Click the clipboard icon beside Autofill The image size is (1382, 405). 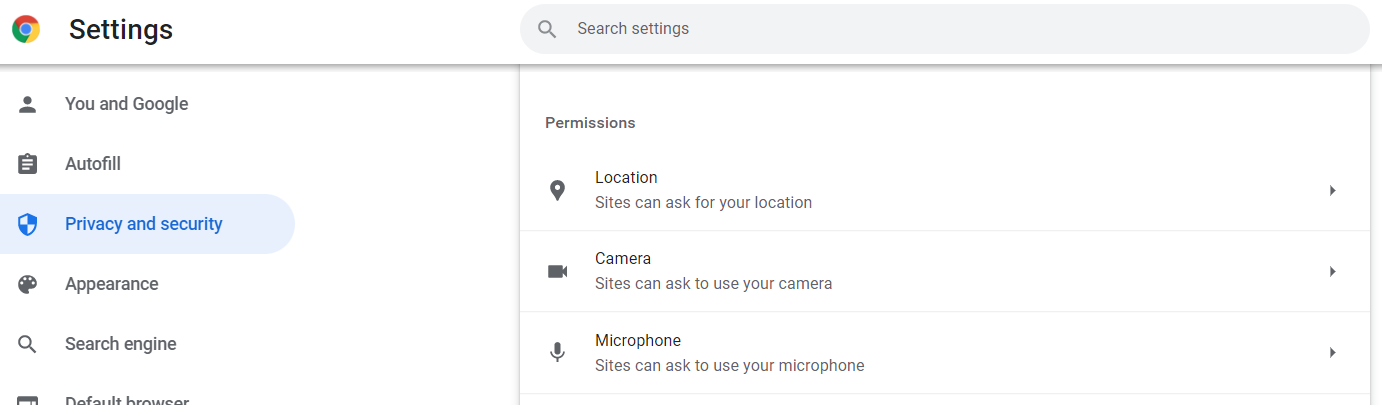coord(28,164)
